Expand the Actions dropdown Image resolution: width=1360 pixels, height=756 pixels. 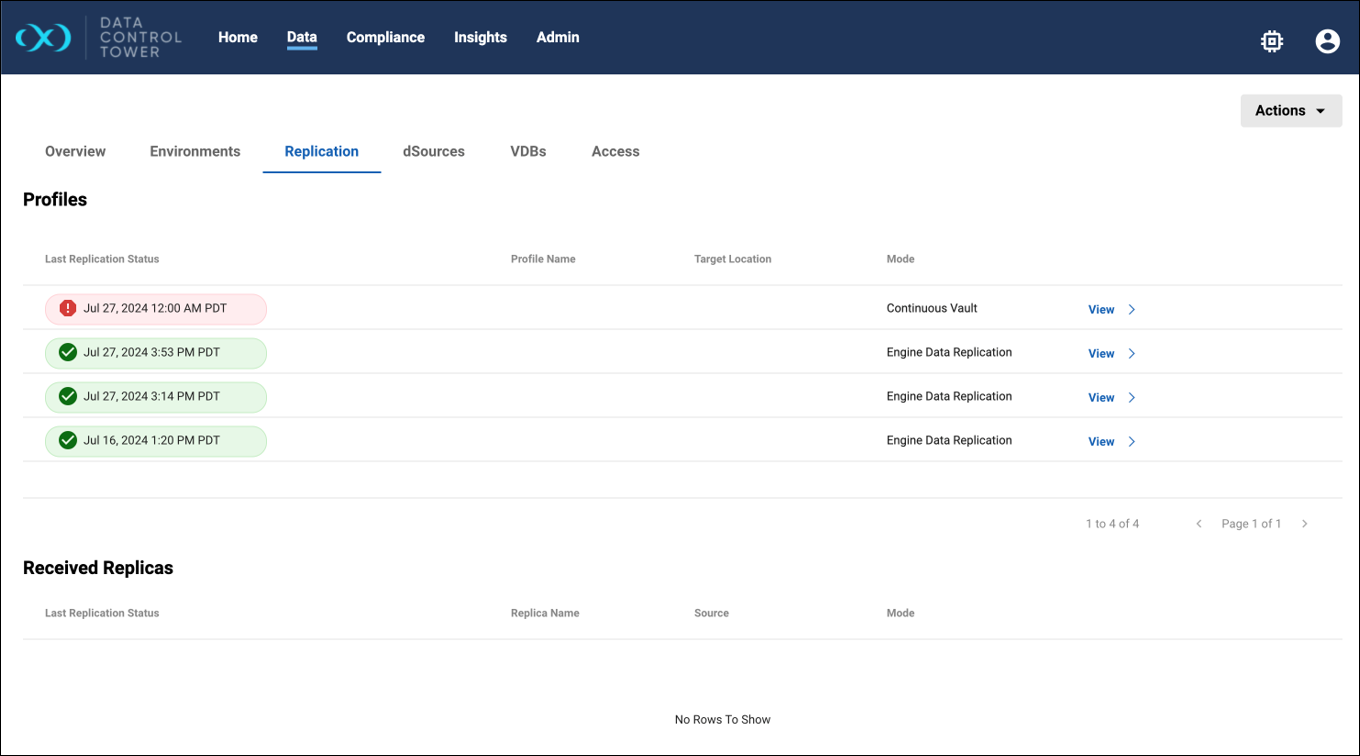[x=1291, y=111]
